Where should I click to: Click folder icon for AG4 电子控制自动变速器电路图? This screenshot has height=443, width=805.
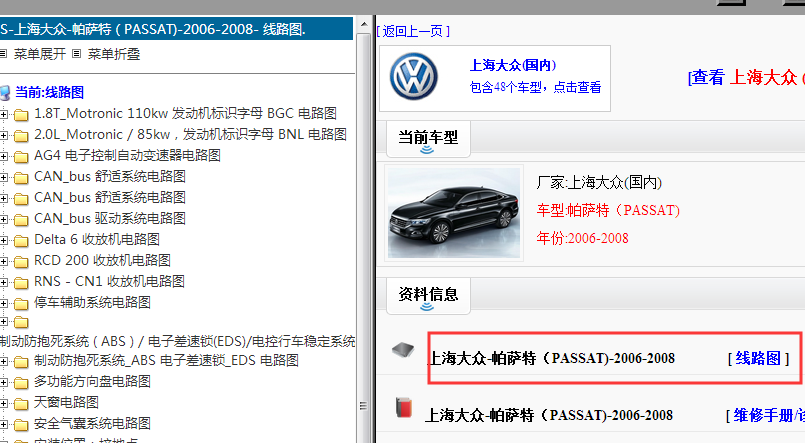click(x=21, y=157)
